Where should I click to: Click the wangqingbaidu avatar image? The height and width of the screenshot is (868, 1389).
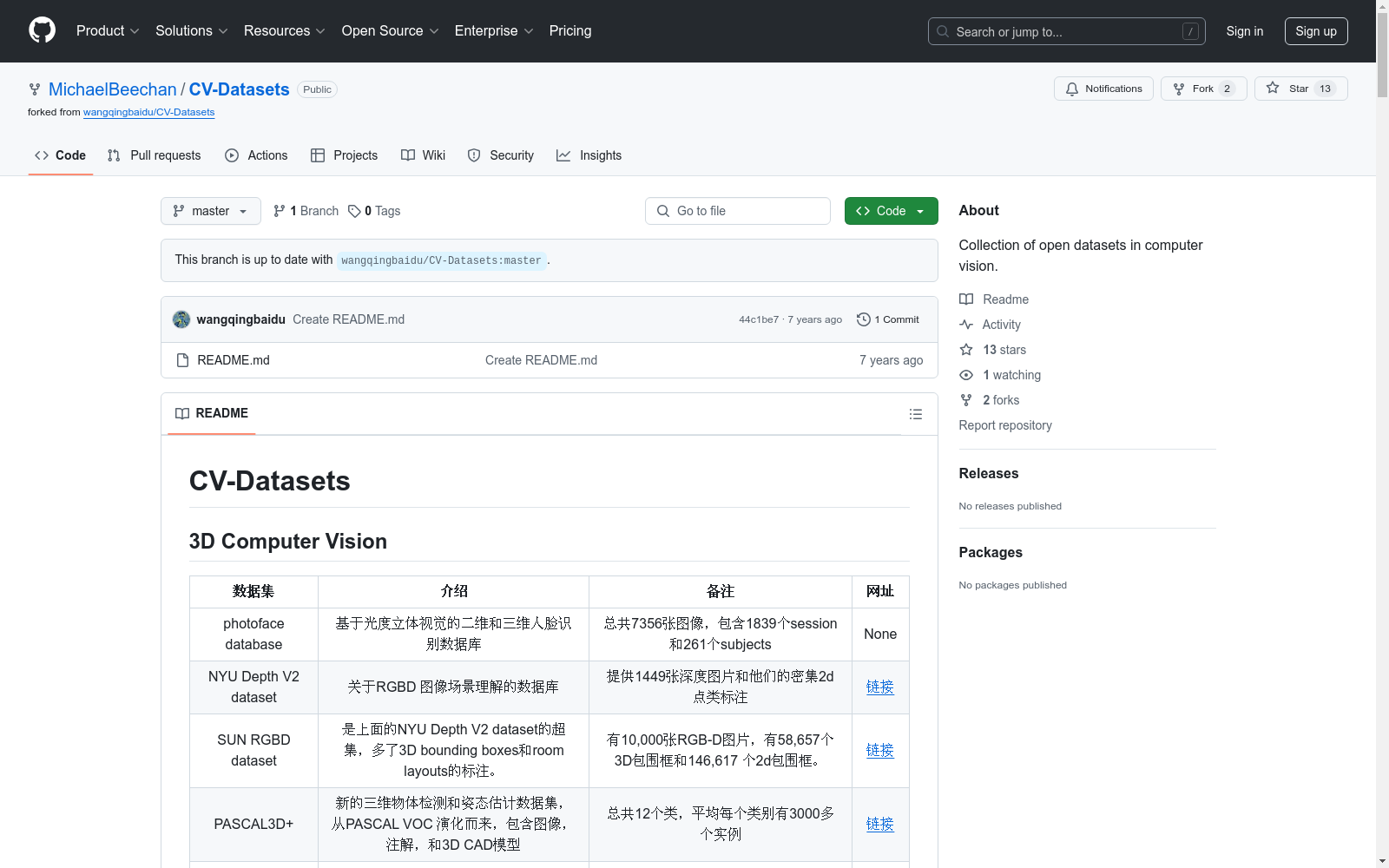click(x=181, y=319)
